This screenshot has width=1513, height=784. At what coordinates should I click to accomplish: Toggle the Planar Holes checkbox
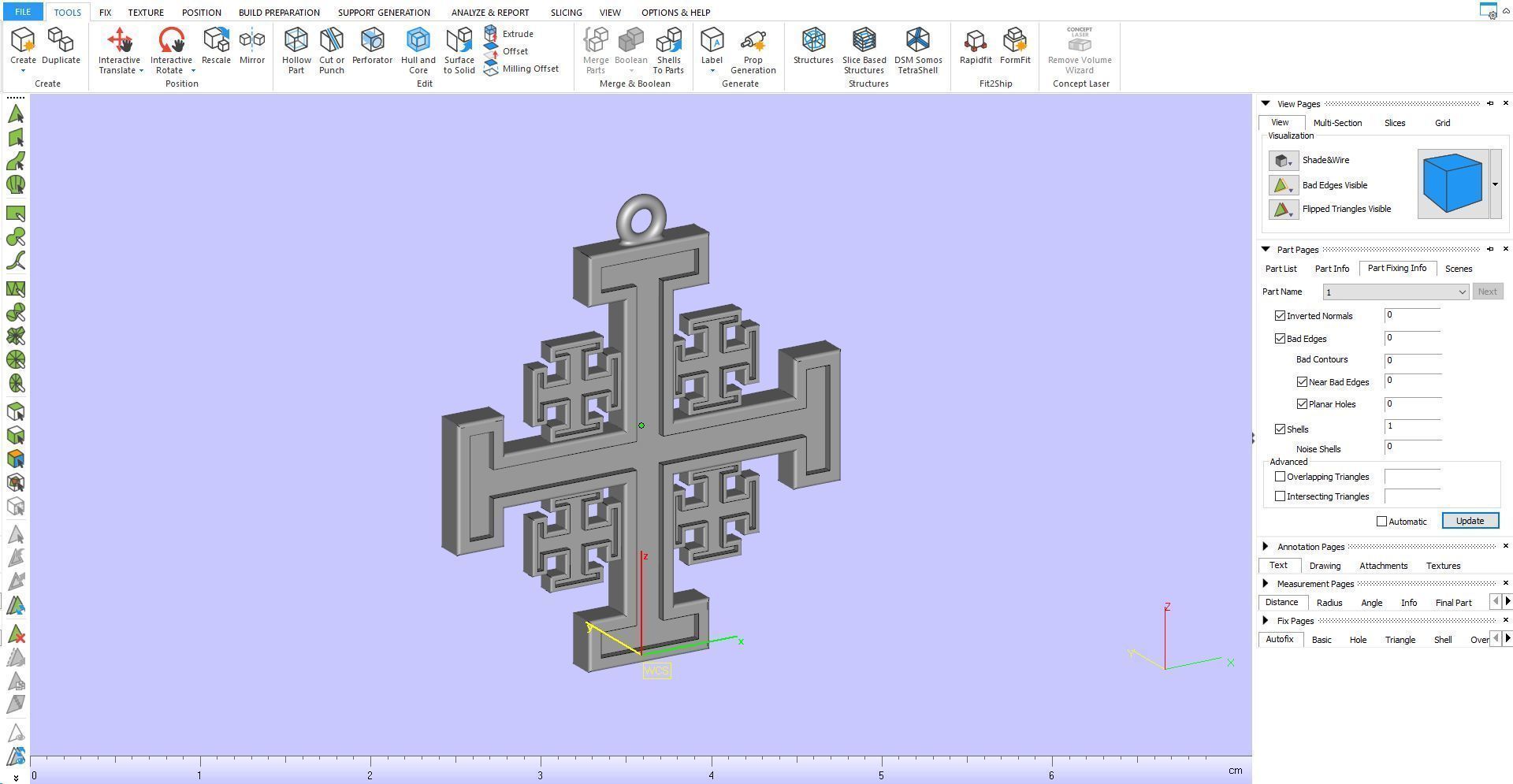(1302, 404)
